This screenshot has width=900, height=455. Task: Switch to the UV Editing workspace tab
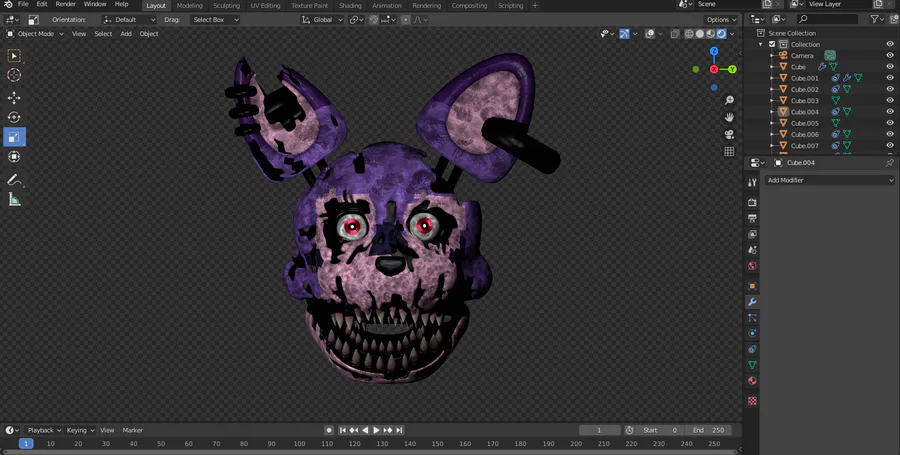[x=265, y=5]
